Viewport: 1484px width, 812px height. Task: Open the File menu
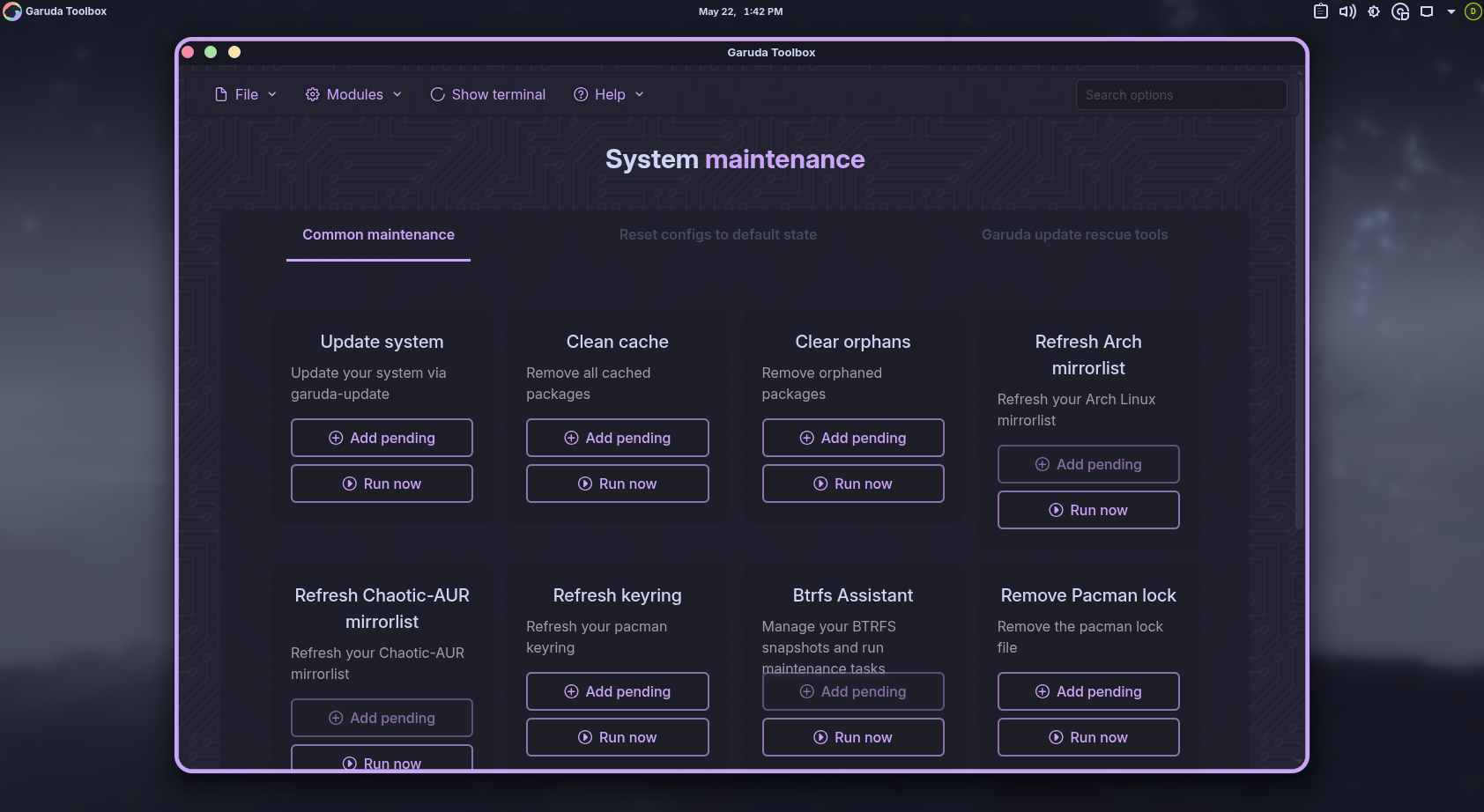pyautogui.click(x=246, y=94)
